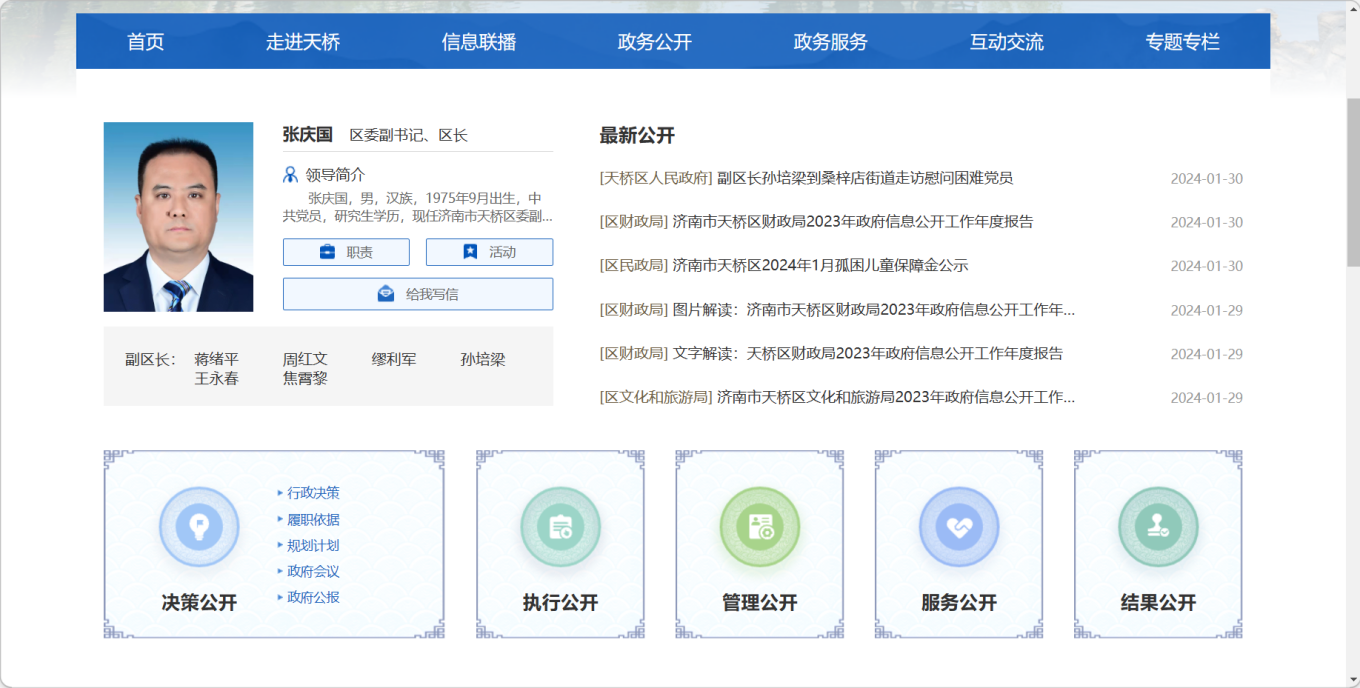Open the 文字解读 天桥区财政局 article
The image size is (1360, 688).
click(868, 353)
